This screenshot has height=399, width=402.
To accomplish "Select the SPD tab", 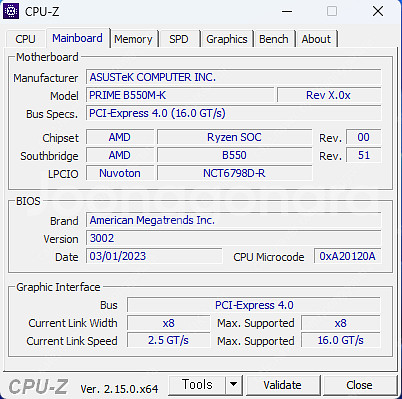I will coord(179,39).
